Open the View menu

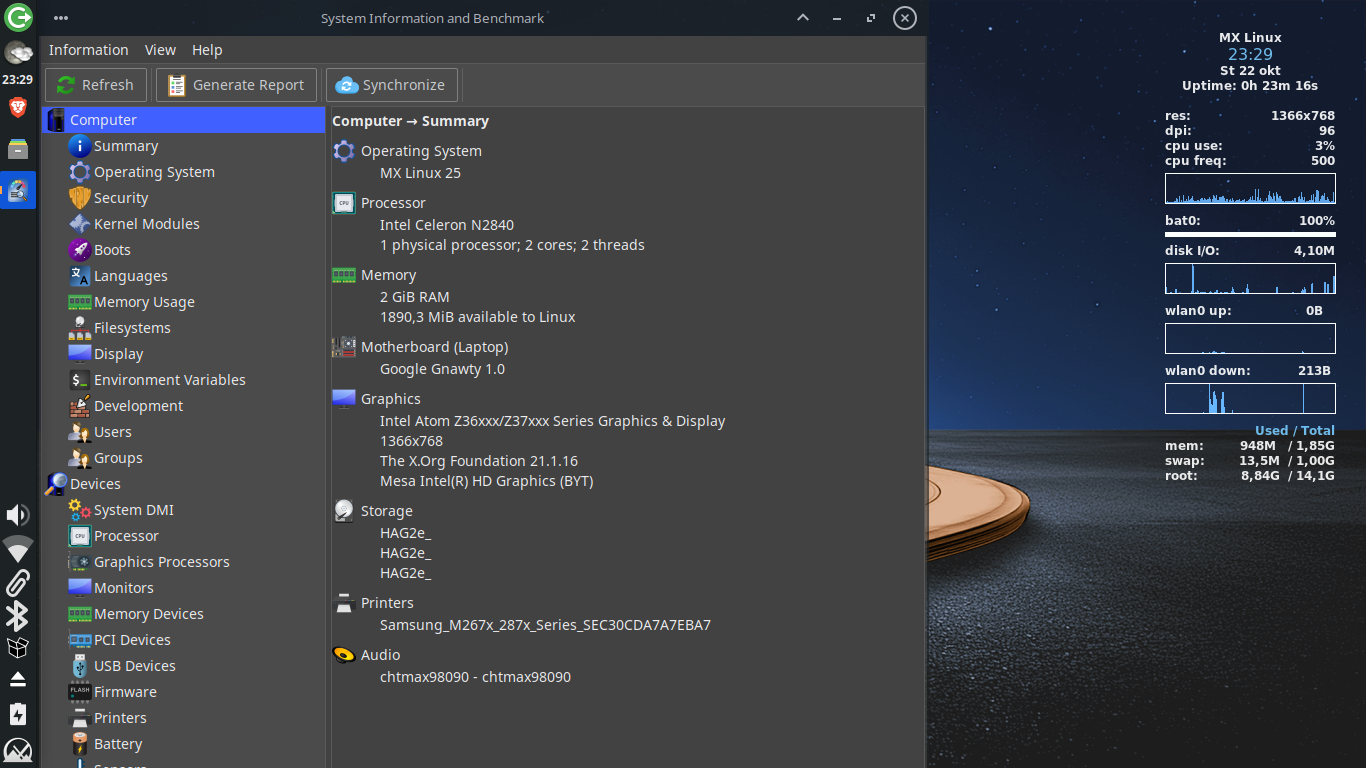pos(160,50)
